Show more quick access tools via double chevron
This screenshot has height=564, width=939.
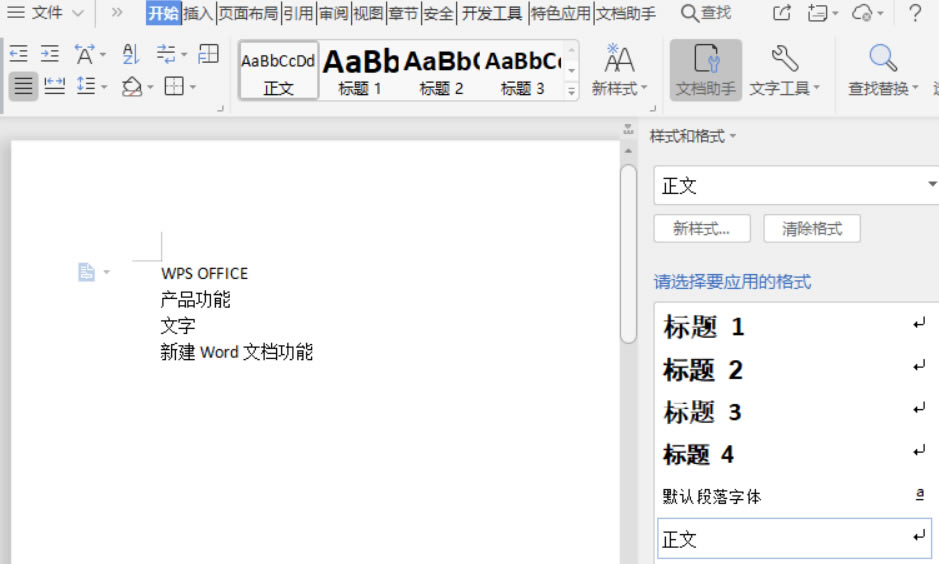[x=117, y=13]
